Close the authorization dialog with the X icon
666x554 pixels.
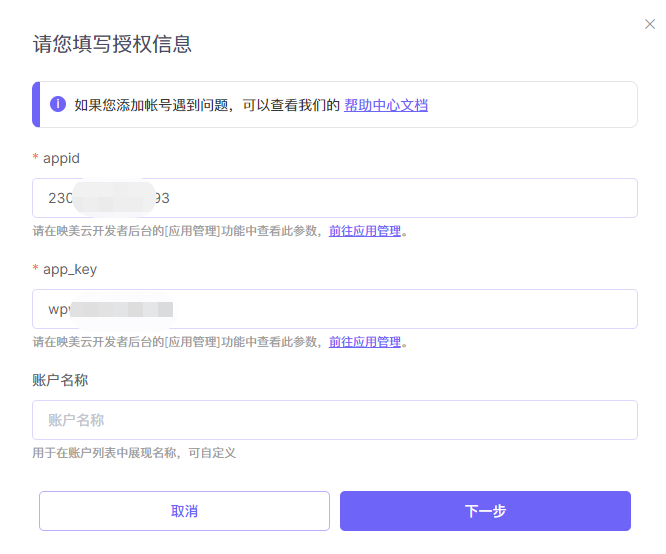[650, 24]
